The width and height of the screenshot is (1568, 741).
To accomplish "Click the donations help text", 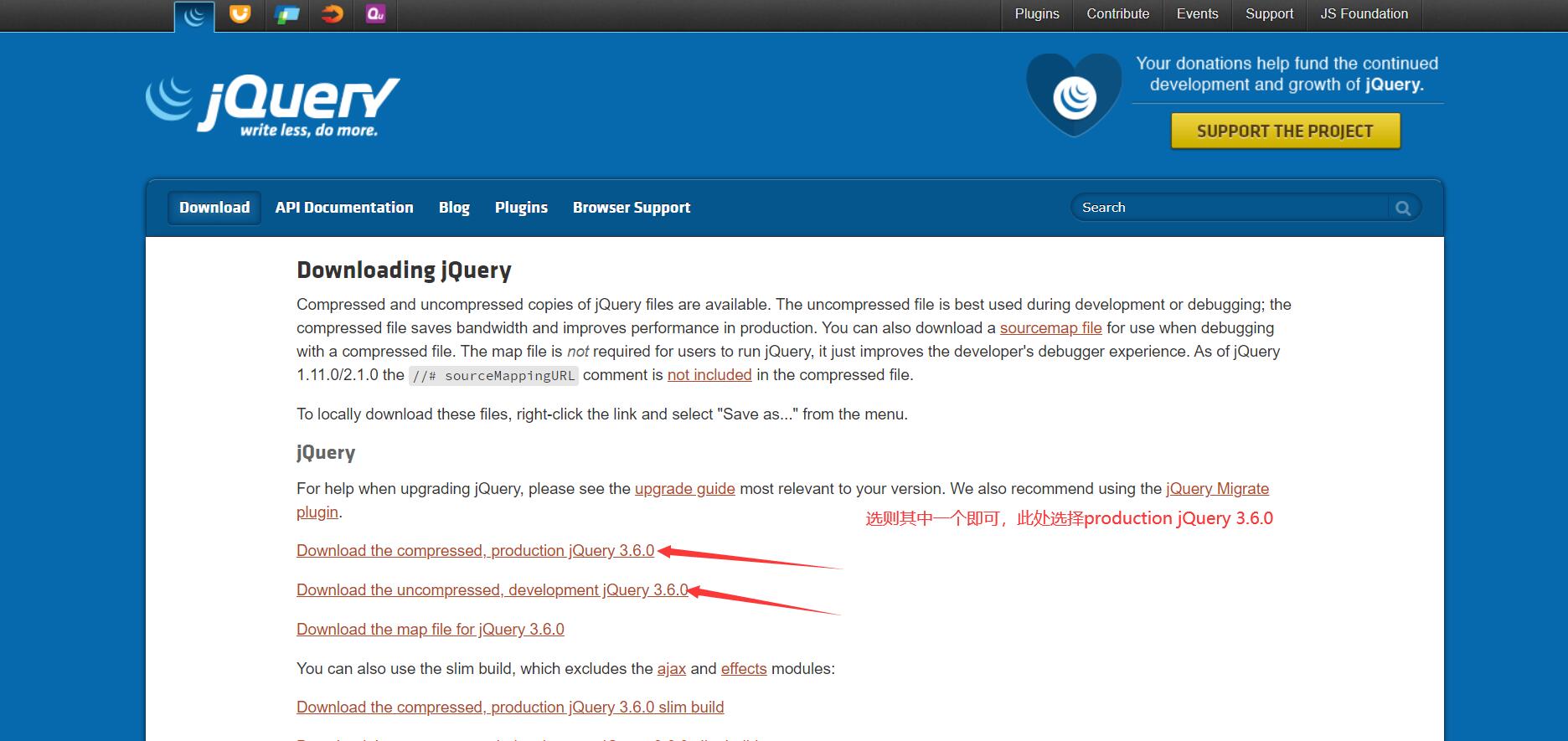I will 1287,74.
